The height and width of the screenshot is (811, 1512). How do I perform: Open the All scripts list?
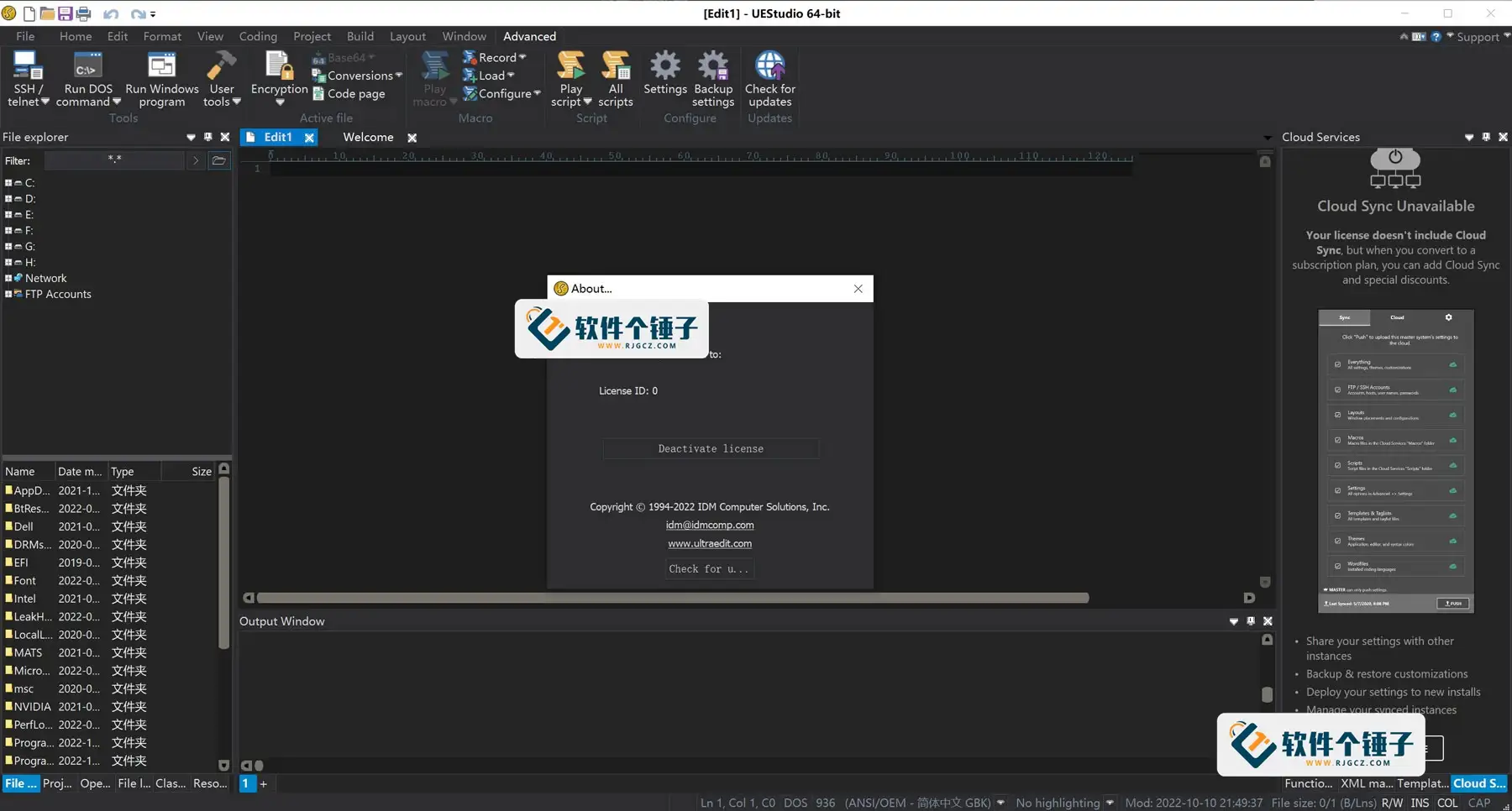click(x=616, y=79)
